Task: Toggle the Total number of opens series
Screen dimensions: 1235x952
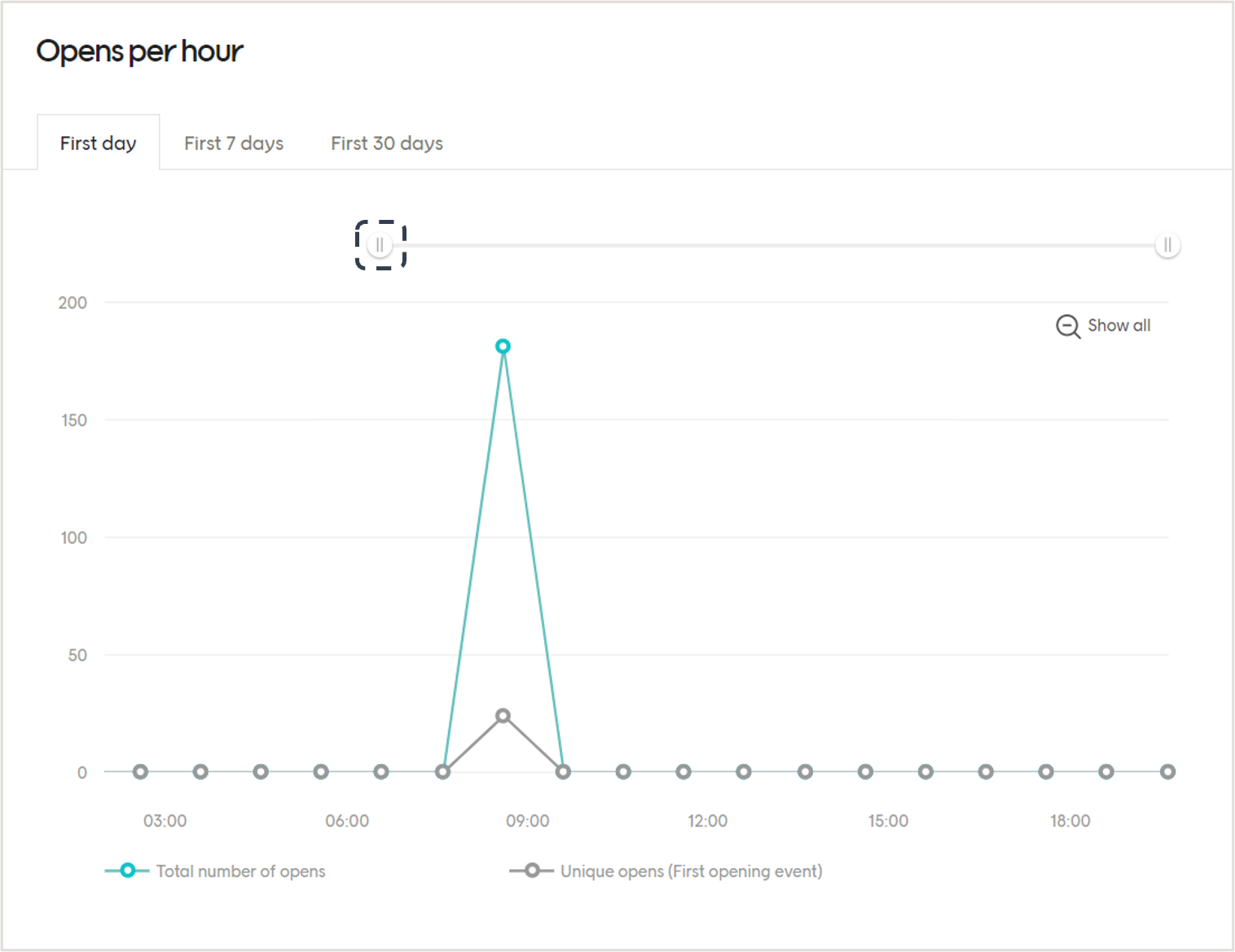Action: pos(240,871)
